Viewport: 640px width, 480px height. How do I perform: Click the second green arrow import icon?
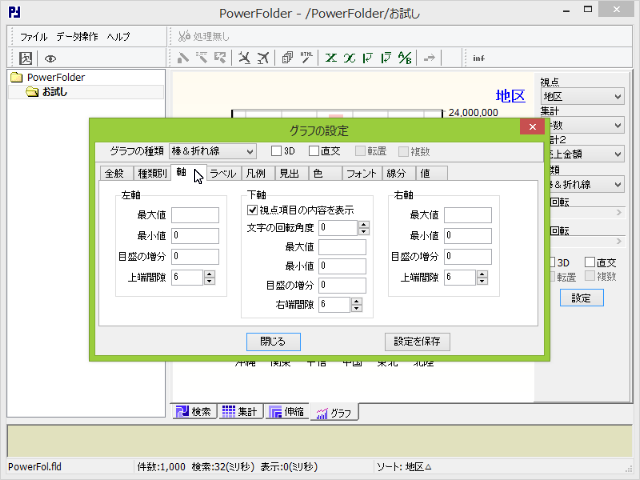click(x=386, y=58)
